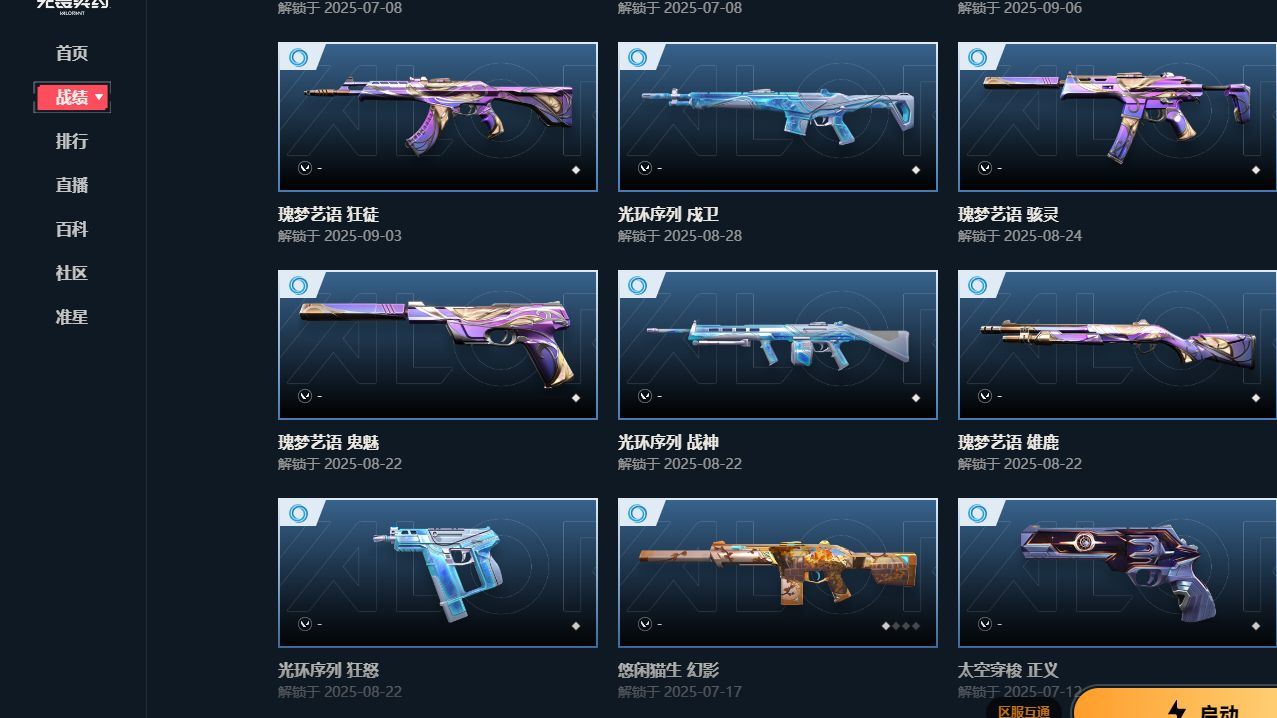Click the lightning icon on 启动 button
This screenshot has width=1277, height=718.
click(x=1177, y=710)
